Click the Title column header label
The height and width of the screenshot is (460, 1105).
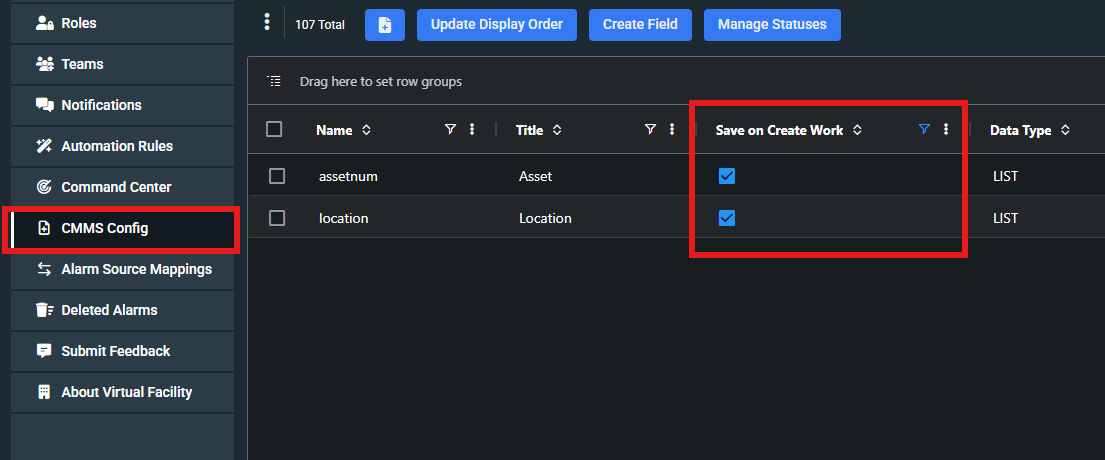click(x=529, y=130)
